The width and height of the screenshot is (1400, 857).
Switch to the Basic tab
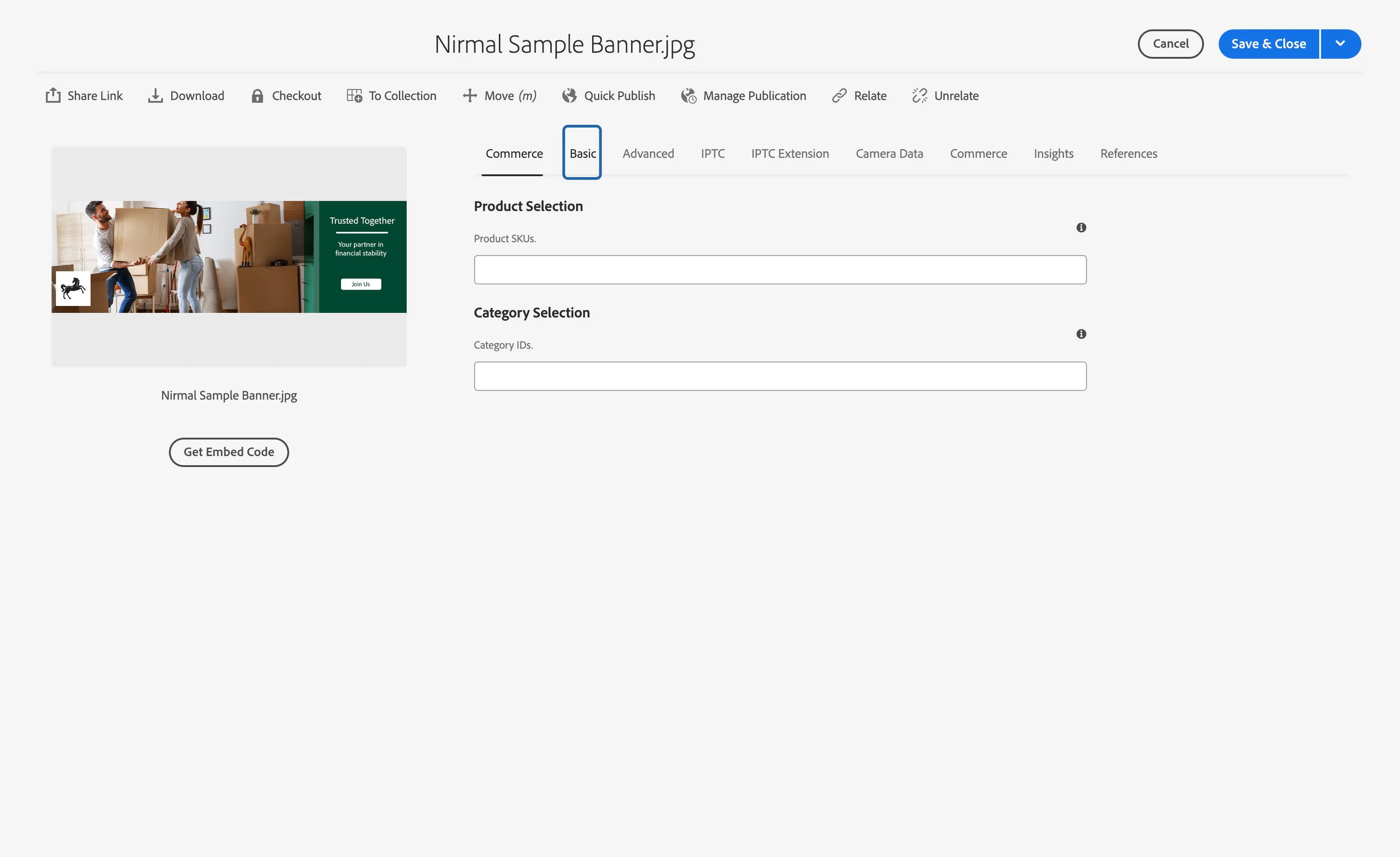pos(582,153)
